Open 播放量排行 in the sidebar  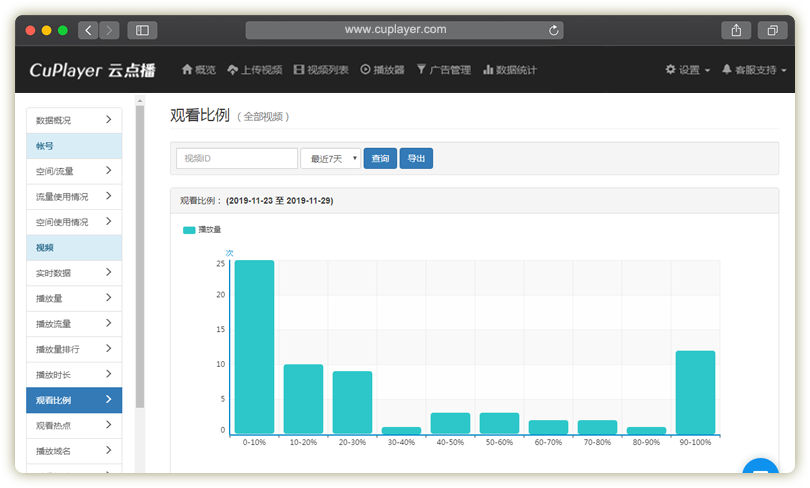coord(74,349)
